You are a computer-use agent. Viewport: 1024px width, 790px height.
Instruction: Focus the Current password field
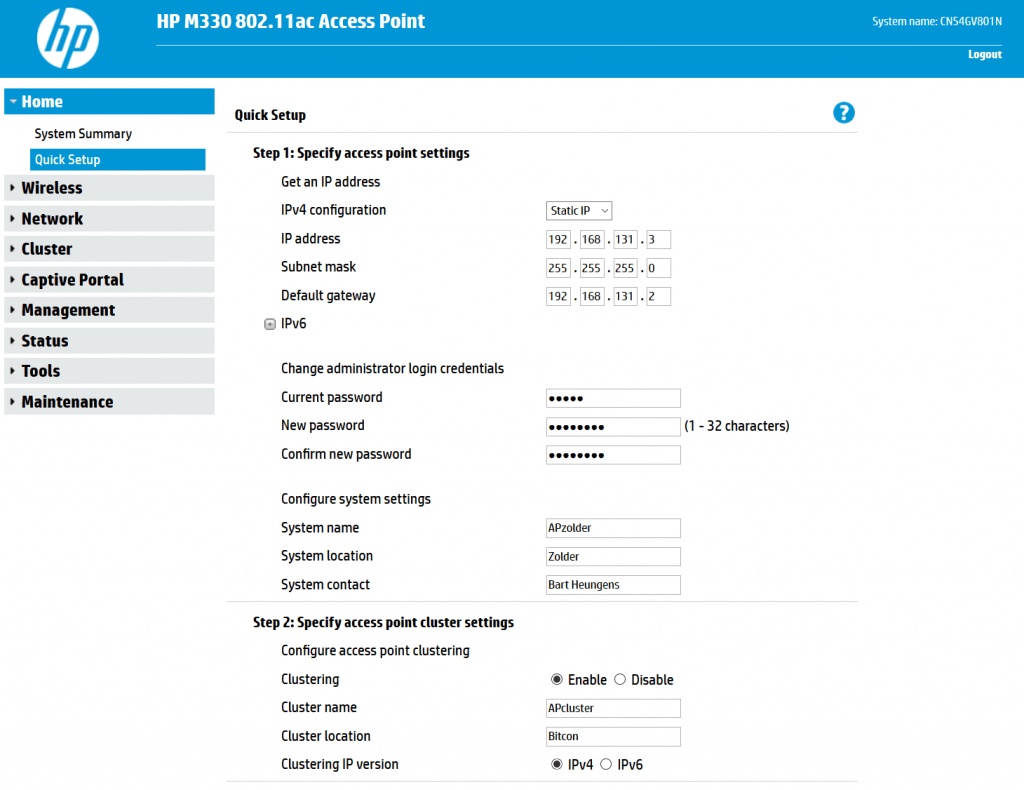(613, 398)
